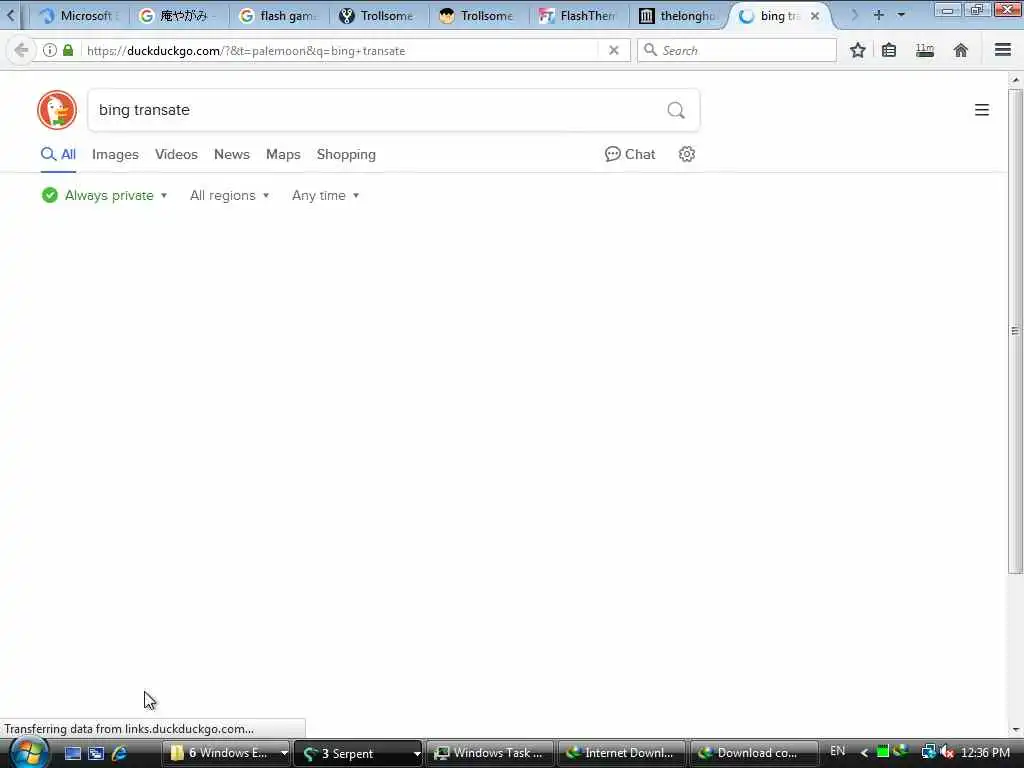Switch to the Microsoft tab
The height and width of the screenshot is (768, 1024).
(80, 16)
